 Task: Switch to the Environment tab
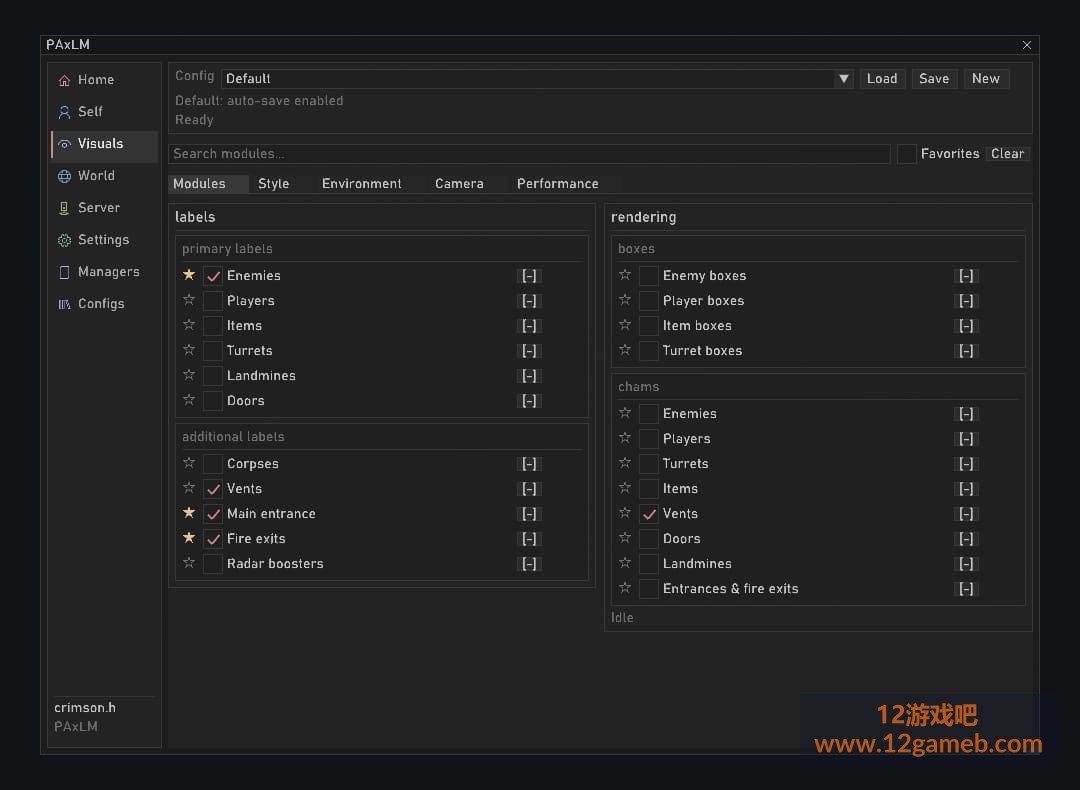[362, 184]
